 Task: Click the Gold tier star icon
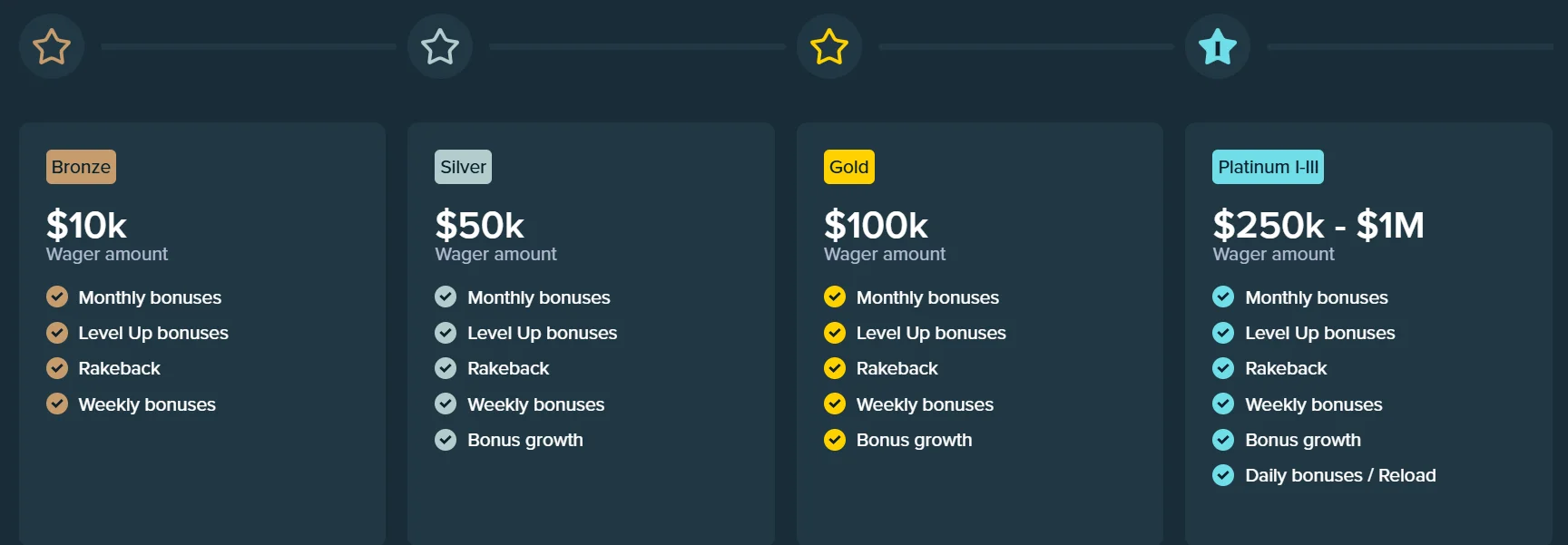point(828,46)
